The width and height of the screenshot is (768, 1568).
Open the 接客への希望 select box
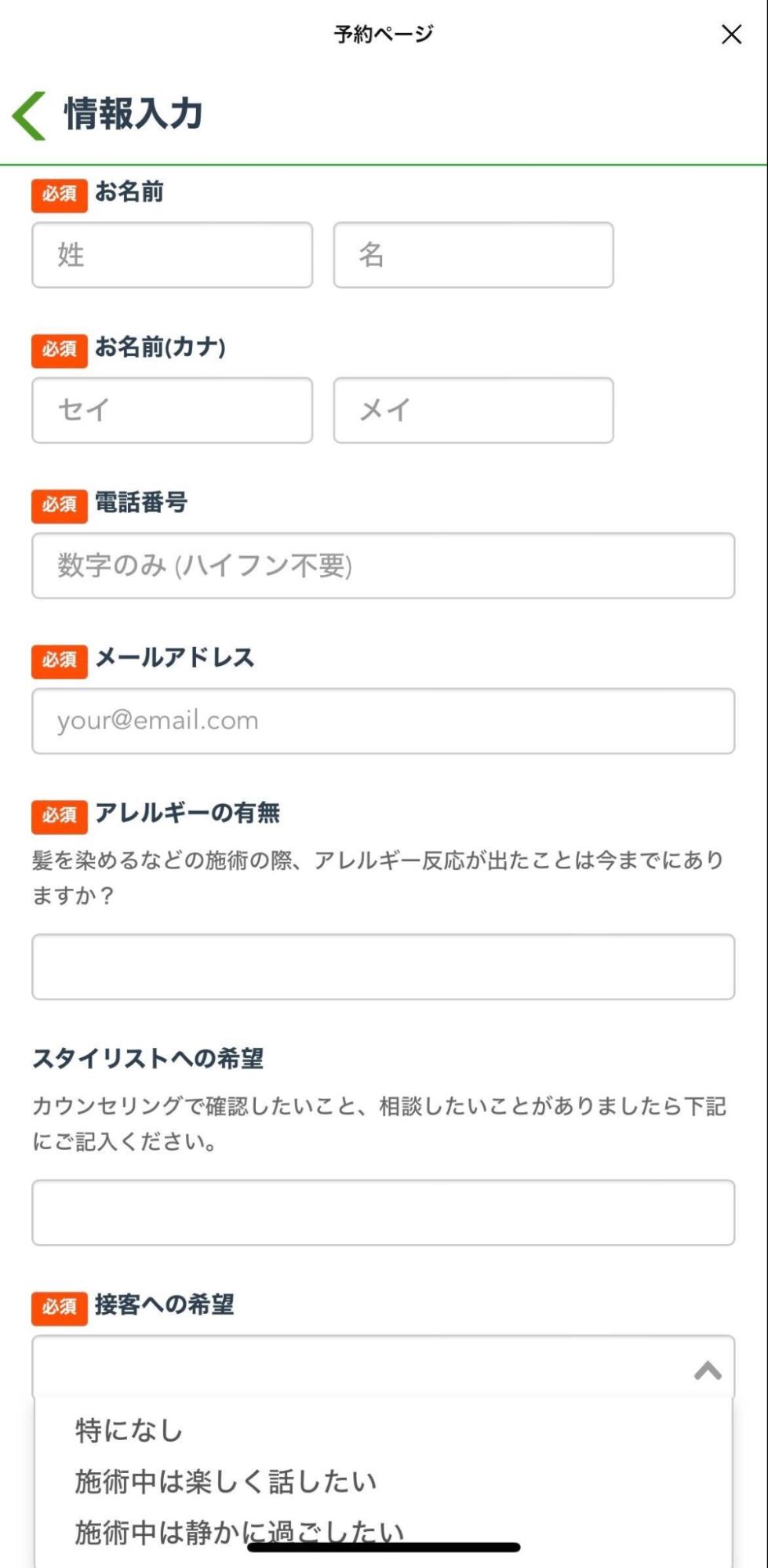click(x=361, y=1367)
